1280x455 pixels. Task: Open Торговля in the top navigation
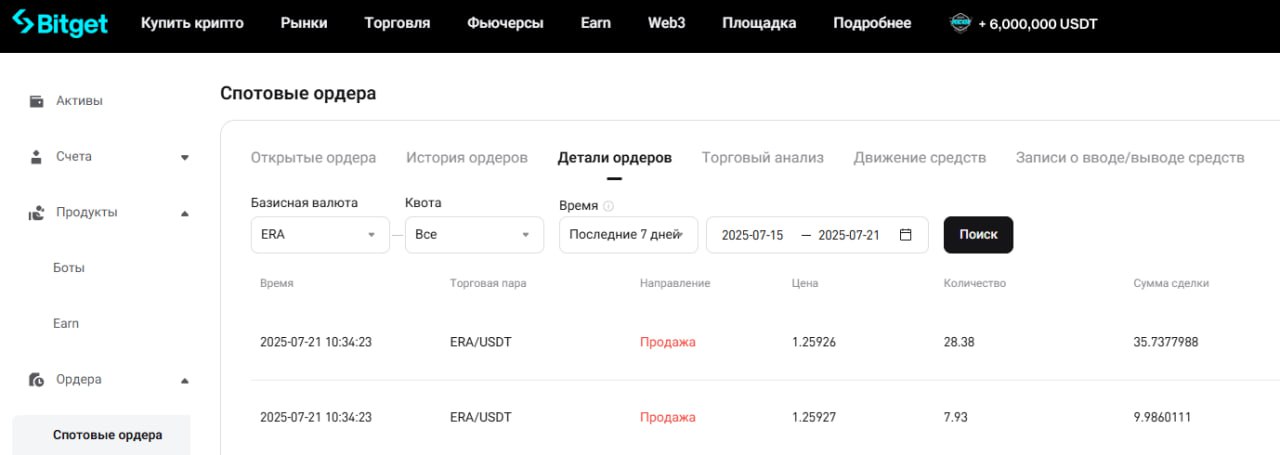397,23
